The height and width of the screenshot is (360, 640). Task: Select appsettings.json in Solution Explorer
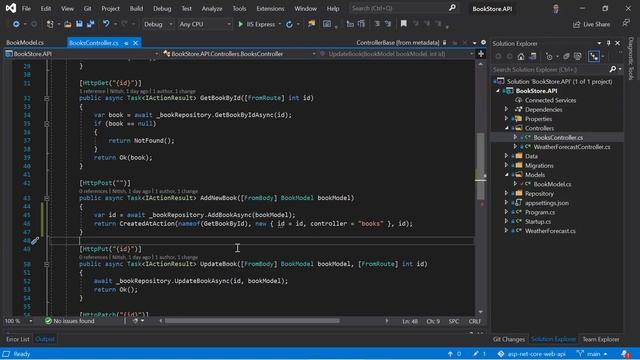click(547, 203)
